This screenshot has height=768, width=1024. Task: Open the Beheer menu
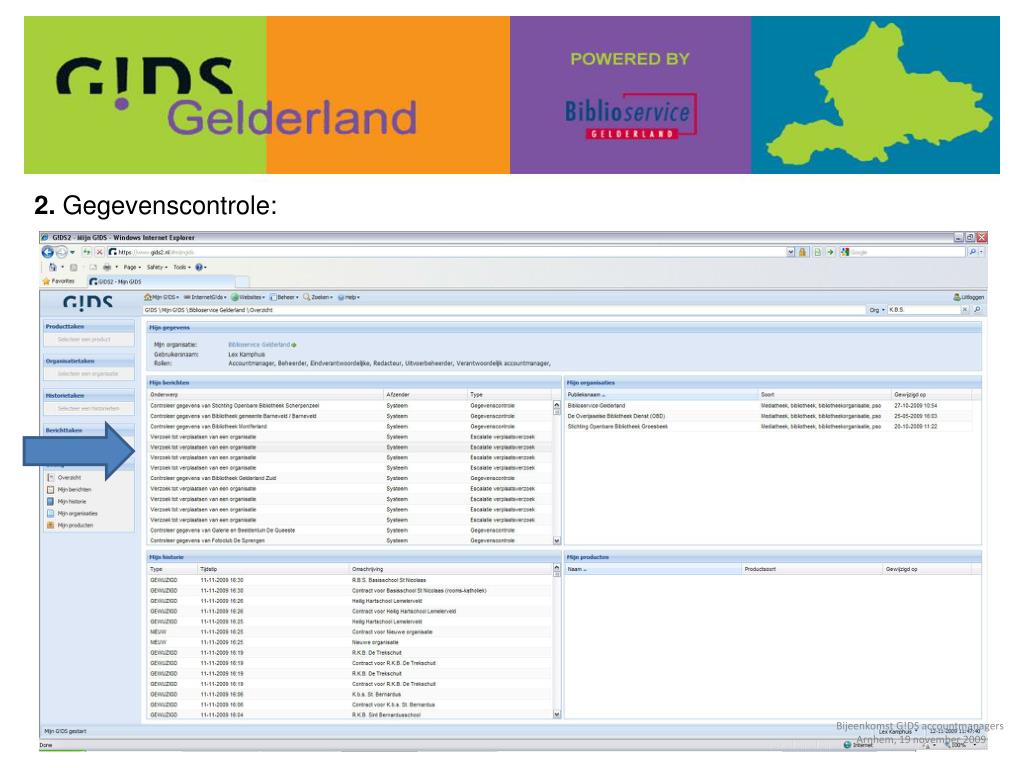click(x=284, y=297)
